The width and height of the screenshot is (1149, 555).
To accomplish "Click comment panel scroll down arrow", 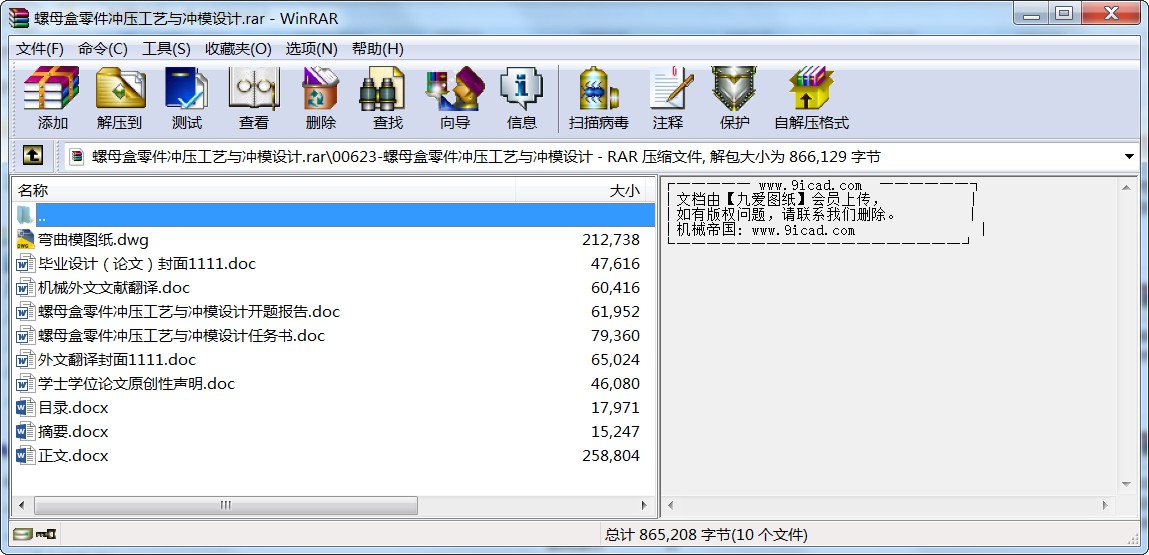I will 1127,485.
